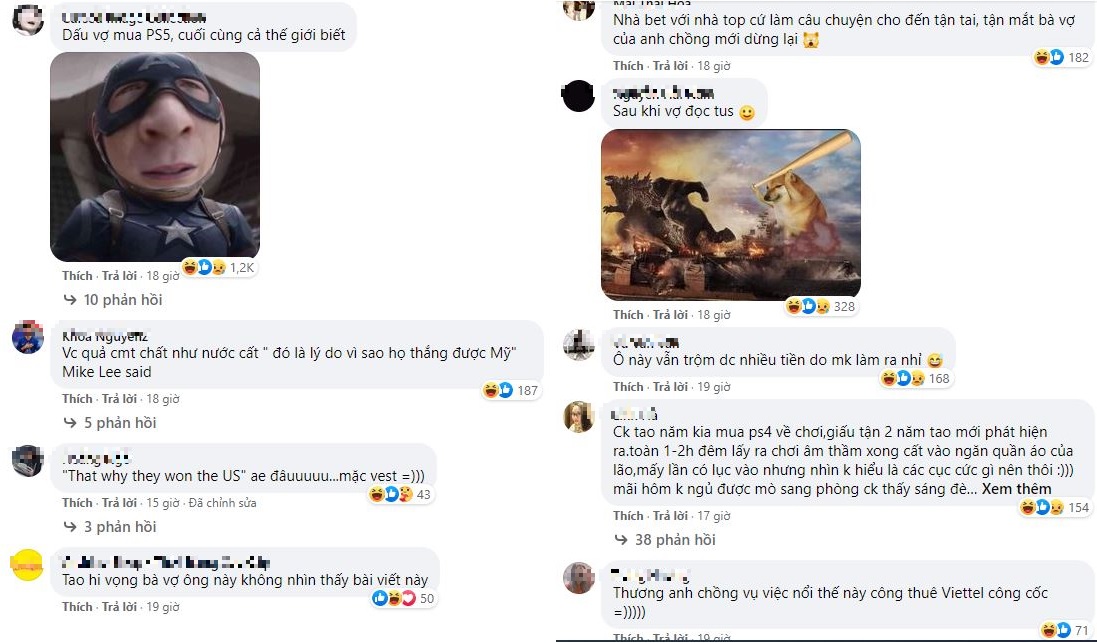Viewport: 1097px width, 643px height.
Task: Click Thích under Viettel công cốc comment
Action: point(628,637)
